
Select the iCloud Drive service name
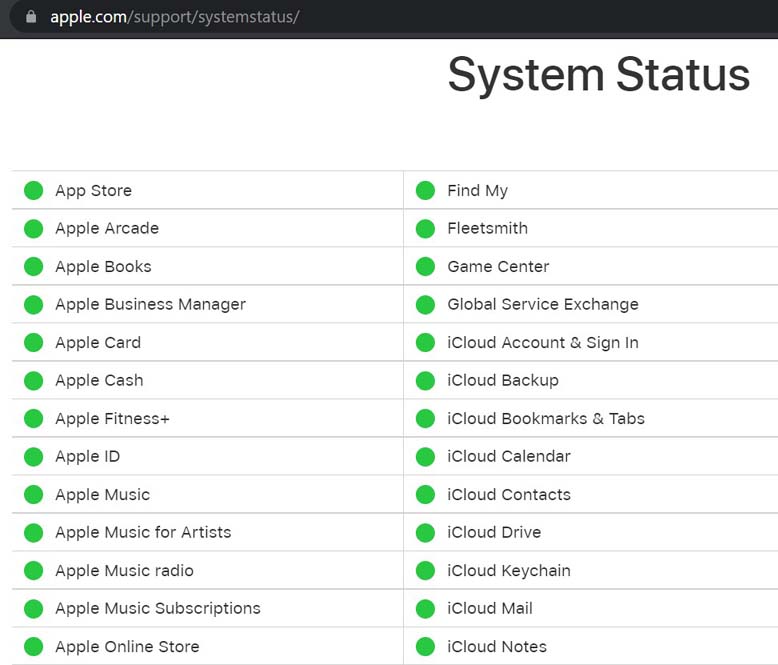tap(494, 532)
